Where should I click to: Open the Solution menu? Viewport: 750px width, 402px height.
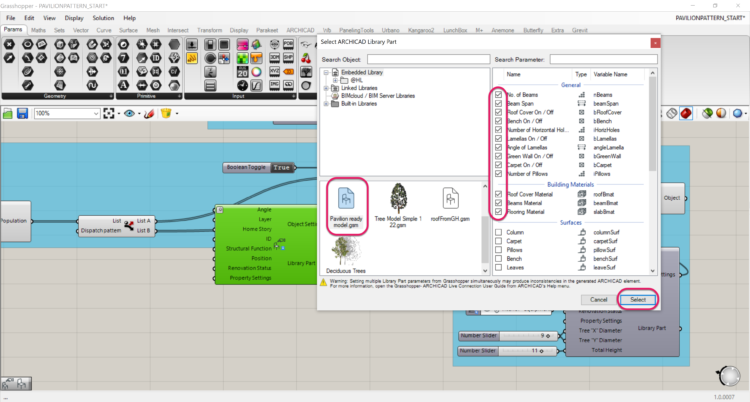(x=103, y=18)
